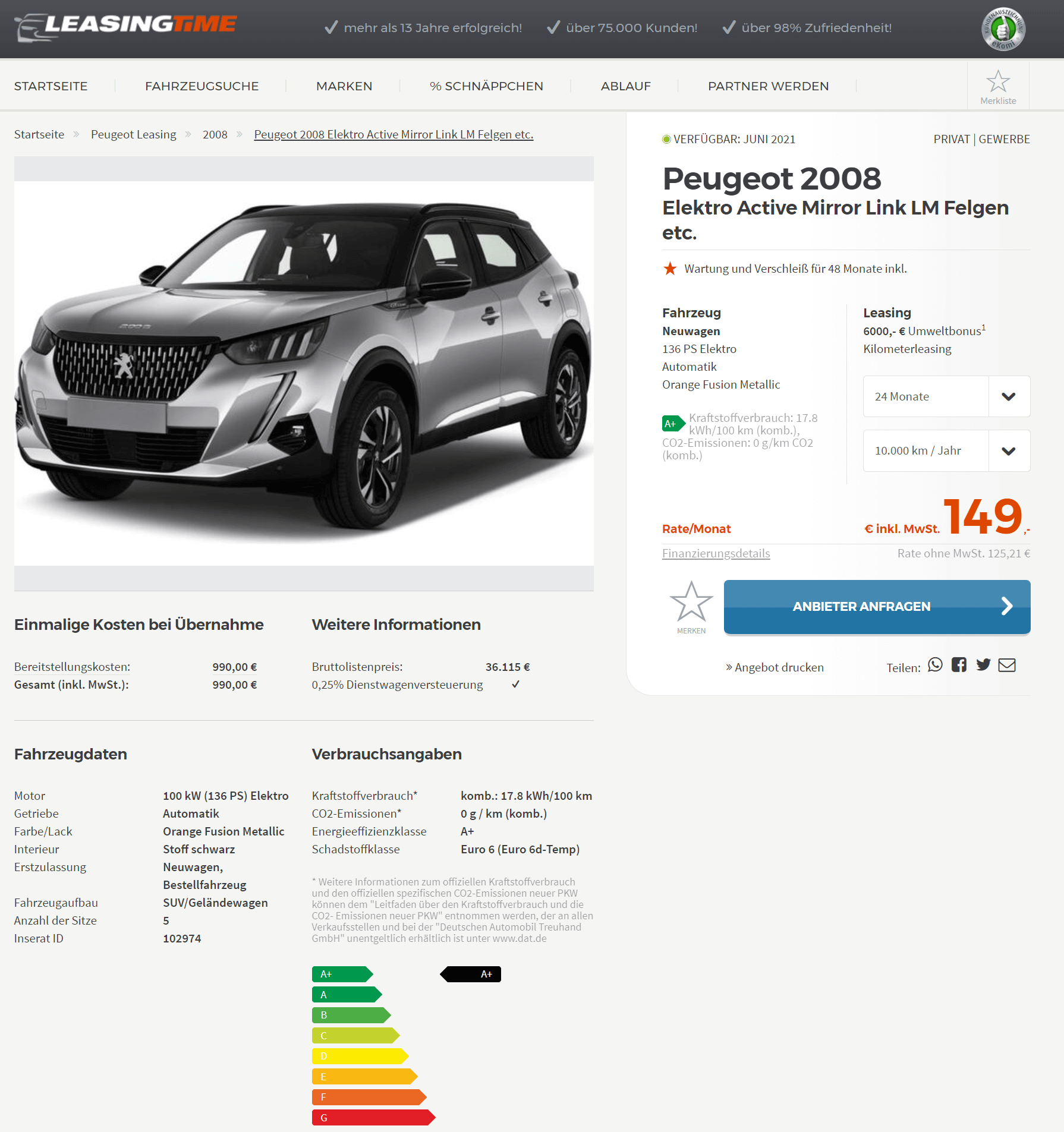Click the red G efficiency bar
The width and height of the screenshot is (1064, 1132).
pyautogui.click(x=373, y=1118)
